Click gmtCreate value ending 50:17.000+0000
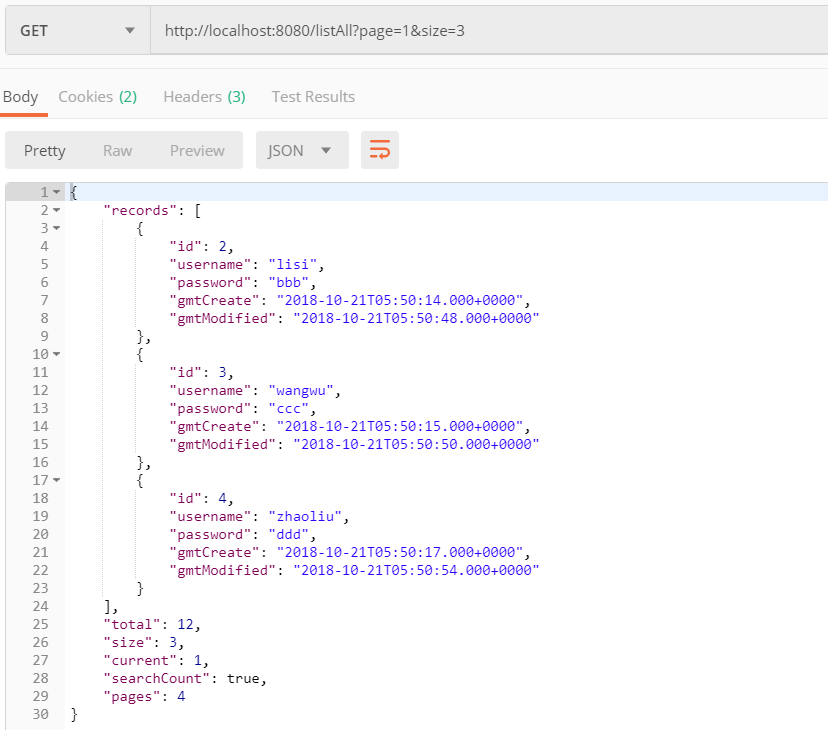Screen dimensions: 828x730 400,552
